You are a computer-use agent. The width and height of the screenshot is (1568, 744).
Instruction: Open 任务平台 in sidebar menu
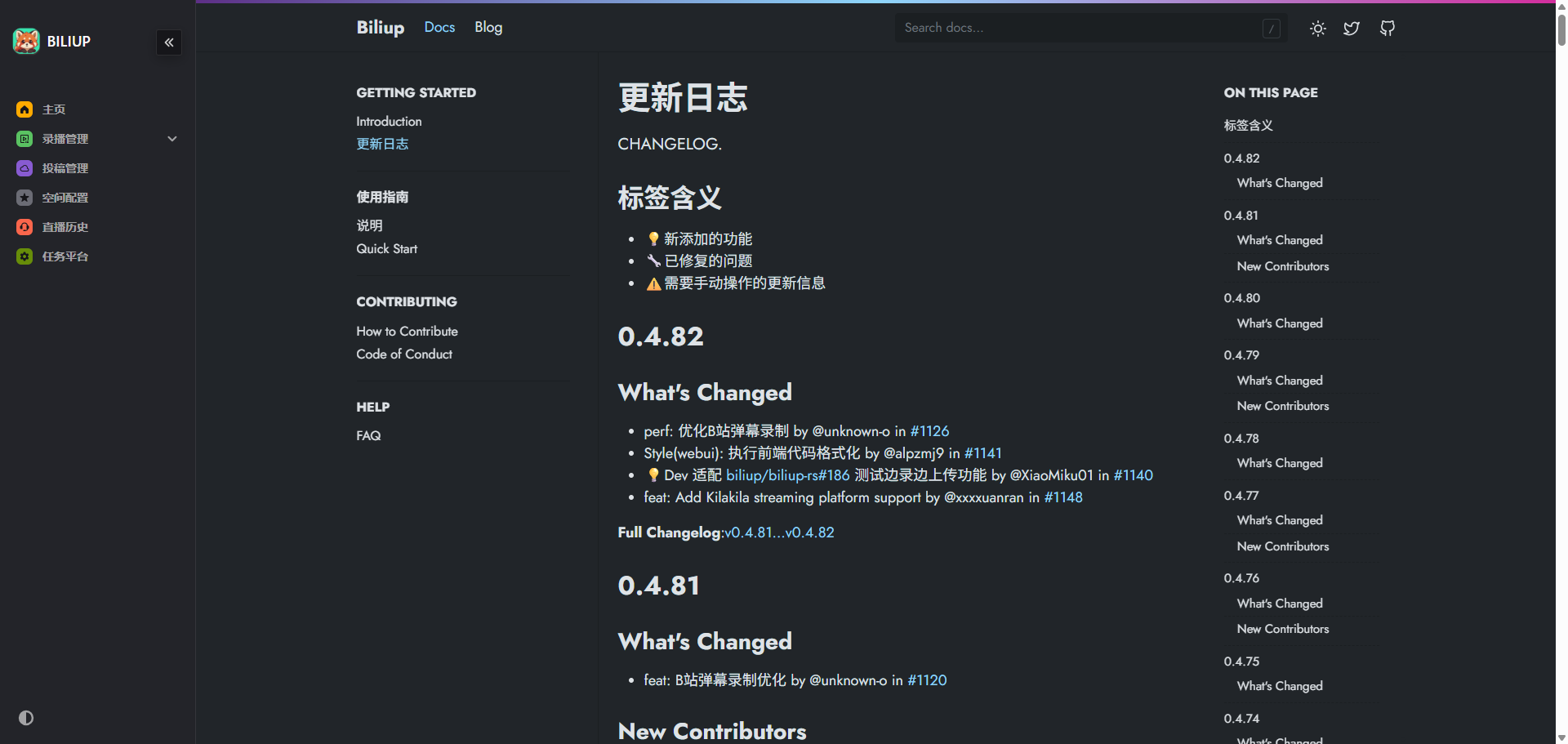click(x=65, y=256)
